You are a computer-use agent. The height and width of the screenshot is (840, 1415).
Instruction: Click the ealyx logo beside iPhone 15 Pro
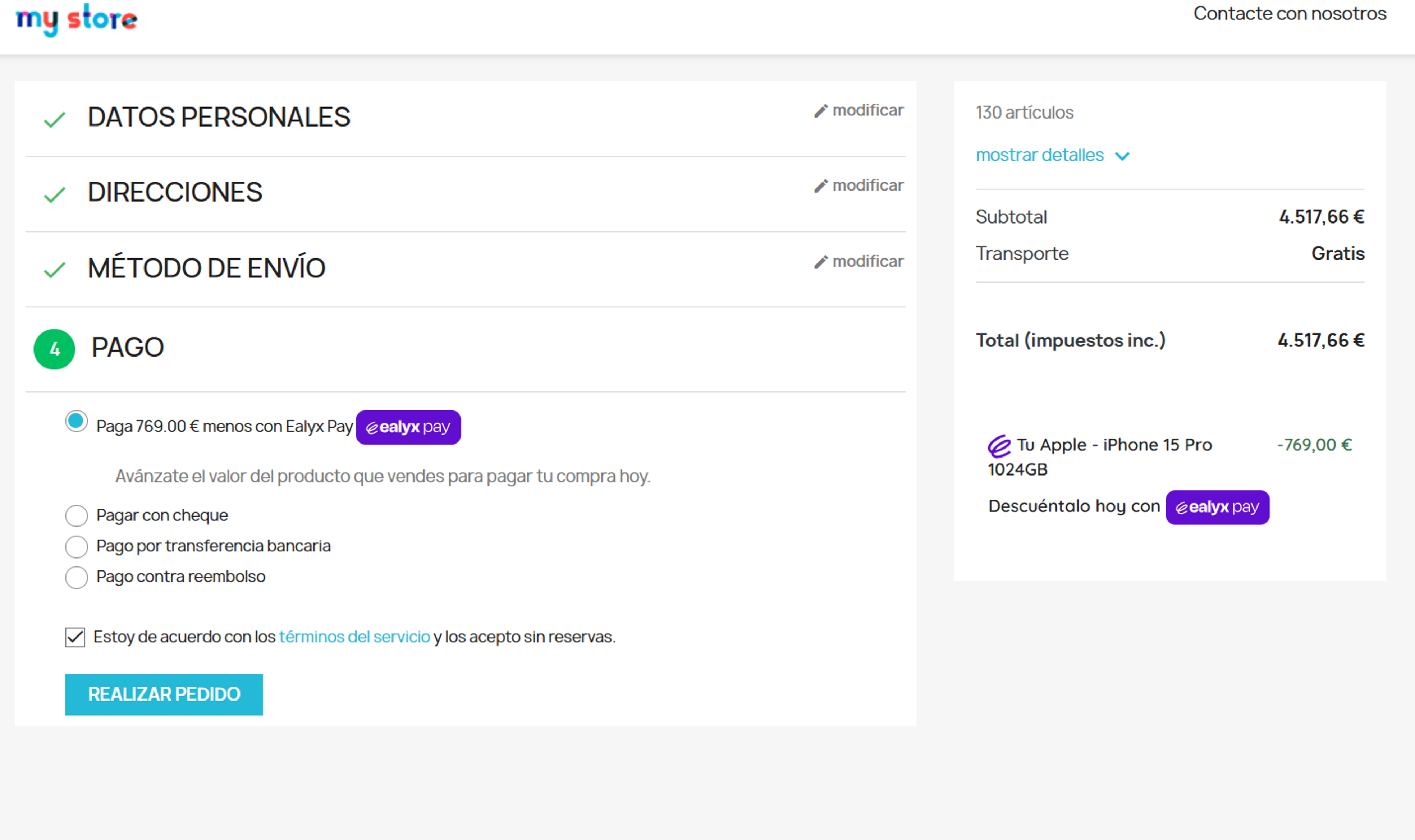click(999, 446)
